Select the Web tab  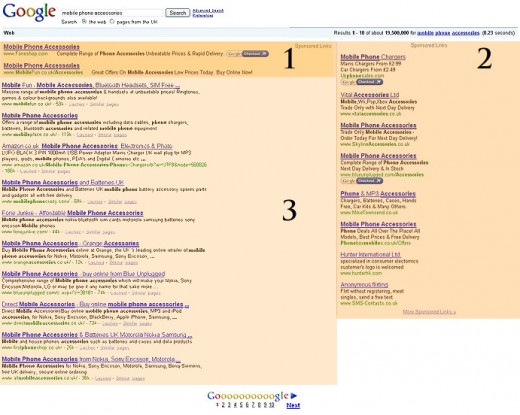(9, 33)
